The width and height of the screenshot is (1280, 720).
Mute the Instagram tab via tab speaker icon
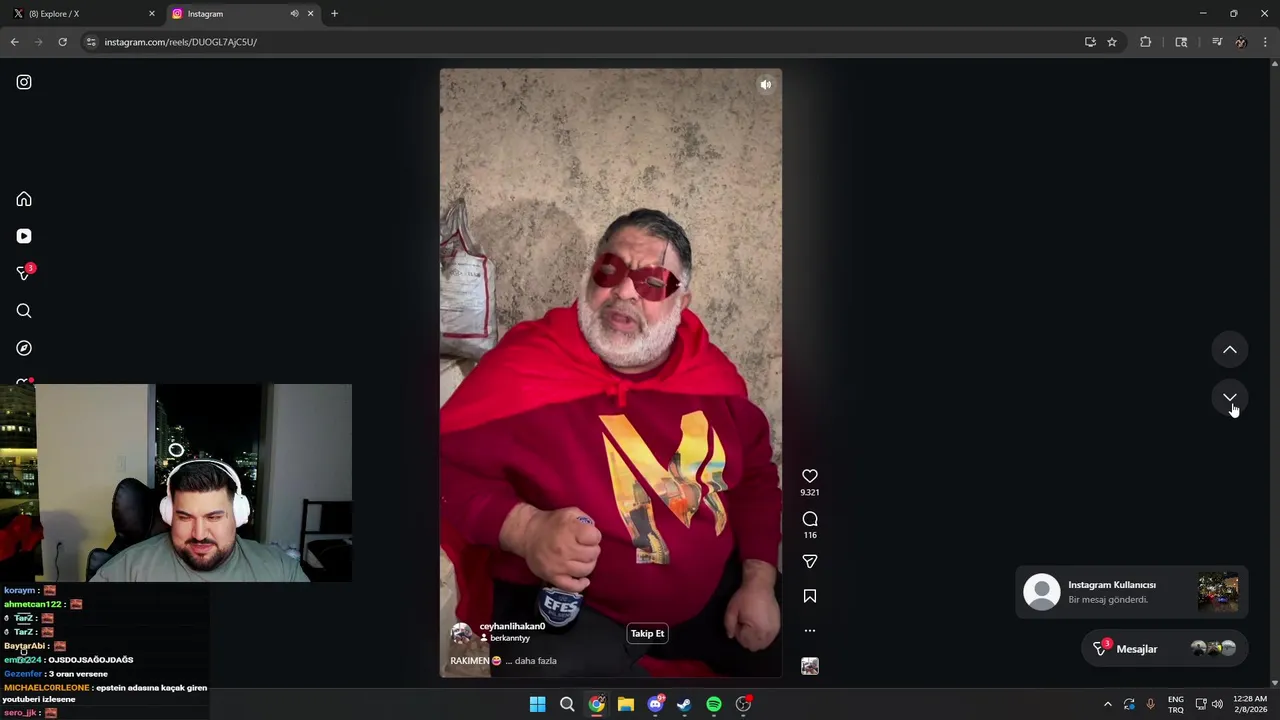pyautogui.click(x=294, y=14)
